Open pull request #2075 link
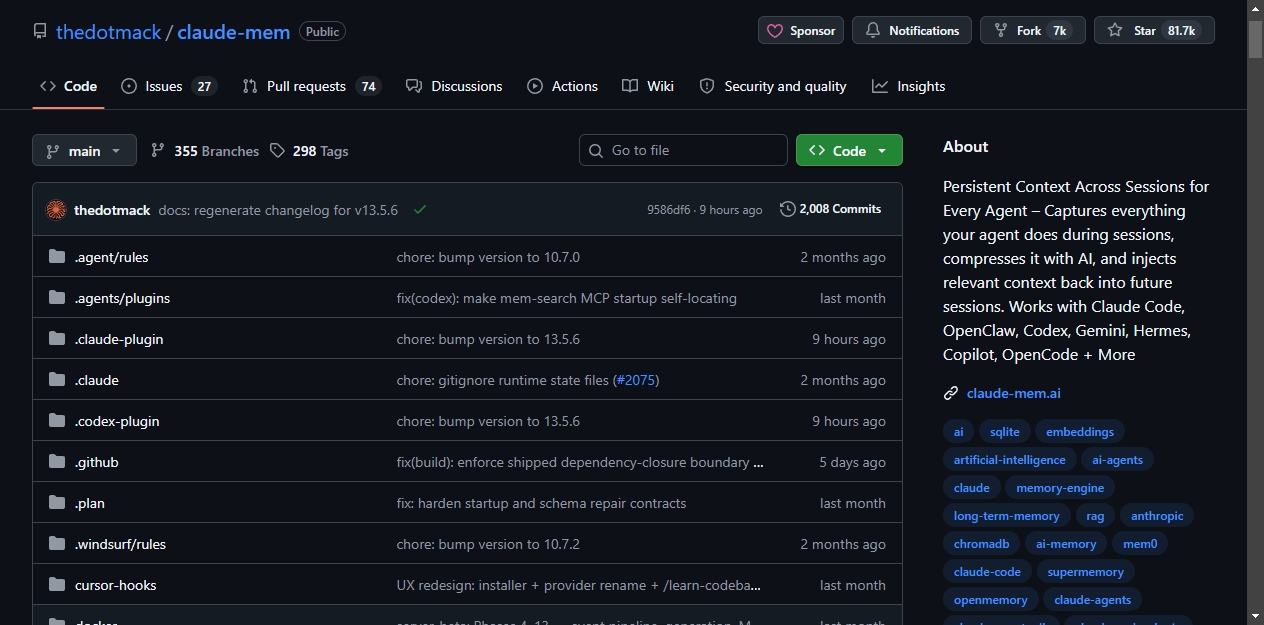The image size is (1264, 625). point(636,380)
